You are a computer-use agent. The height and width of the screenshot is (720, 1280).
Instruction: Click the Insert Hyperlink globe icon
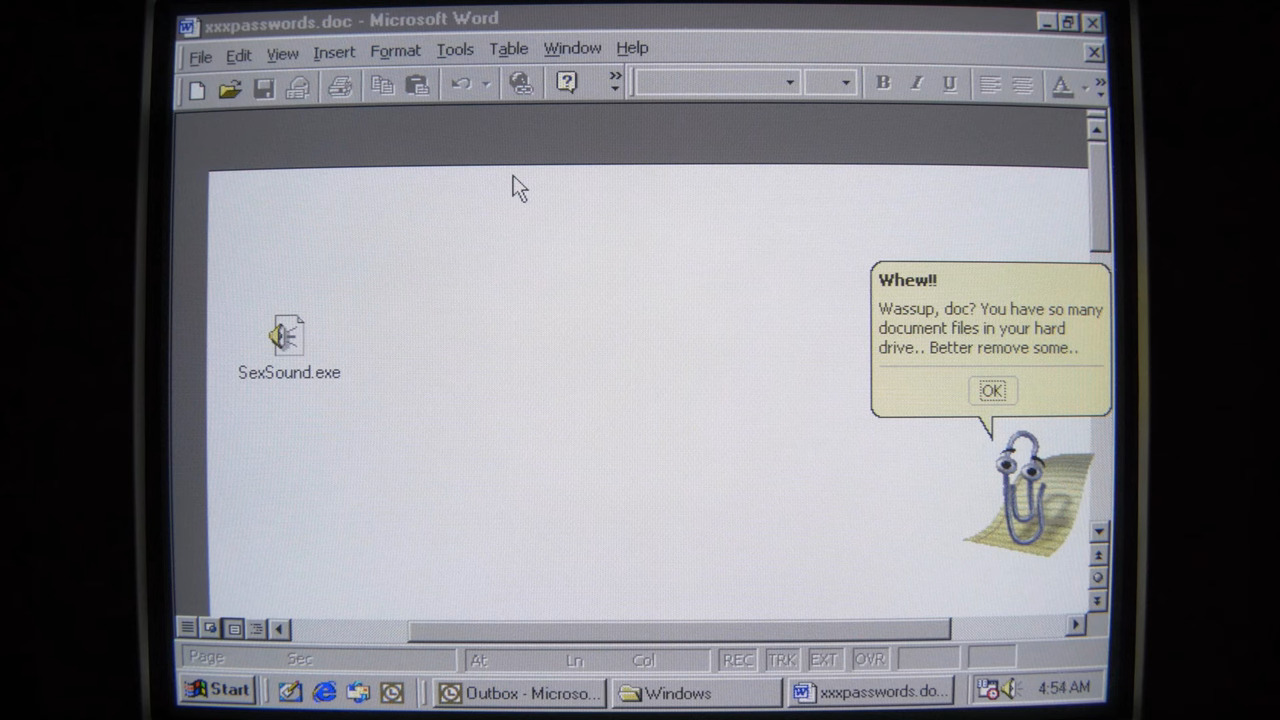pos(521,84)
